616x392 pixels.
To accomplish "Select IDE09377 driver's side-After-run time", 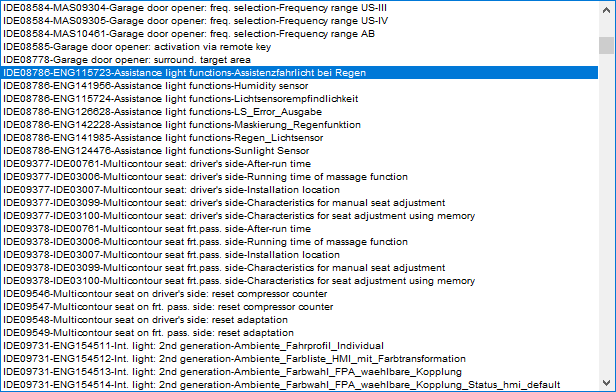I will click(x=299, y=163).
